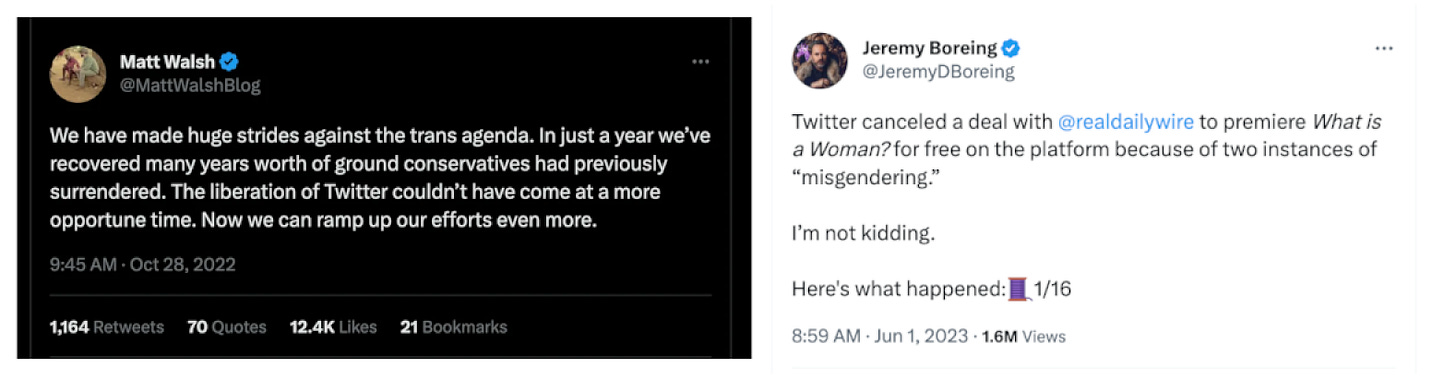The image size is (1456, 376).
Task: Click Jeremy Boreing's blue verified badge
Action: click(x=1011, y=48)
